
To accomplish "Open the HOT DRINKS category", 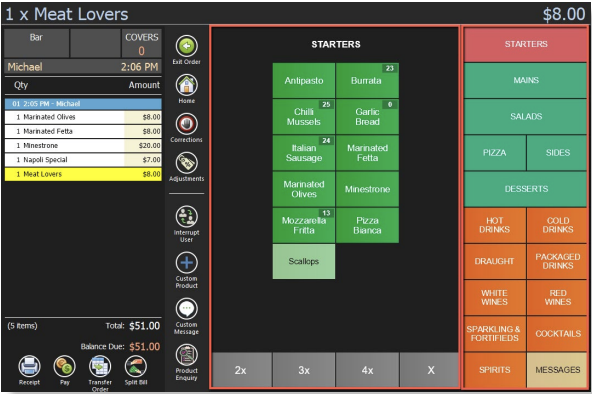I will (x=495, y=225).
